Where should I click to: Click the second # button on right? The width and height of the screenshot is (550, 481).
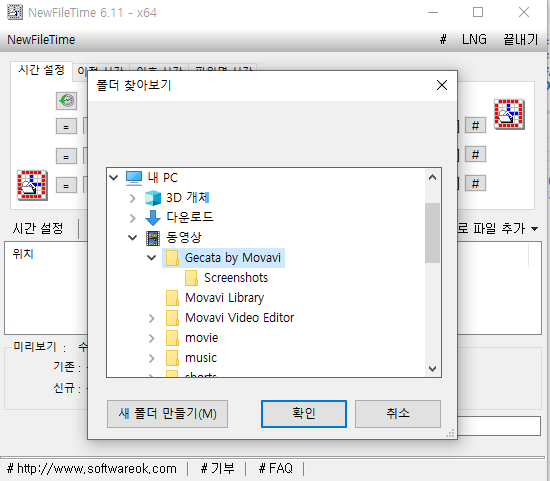475,154
